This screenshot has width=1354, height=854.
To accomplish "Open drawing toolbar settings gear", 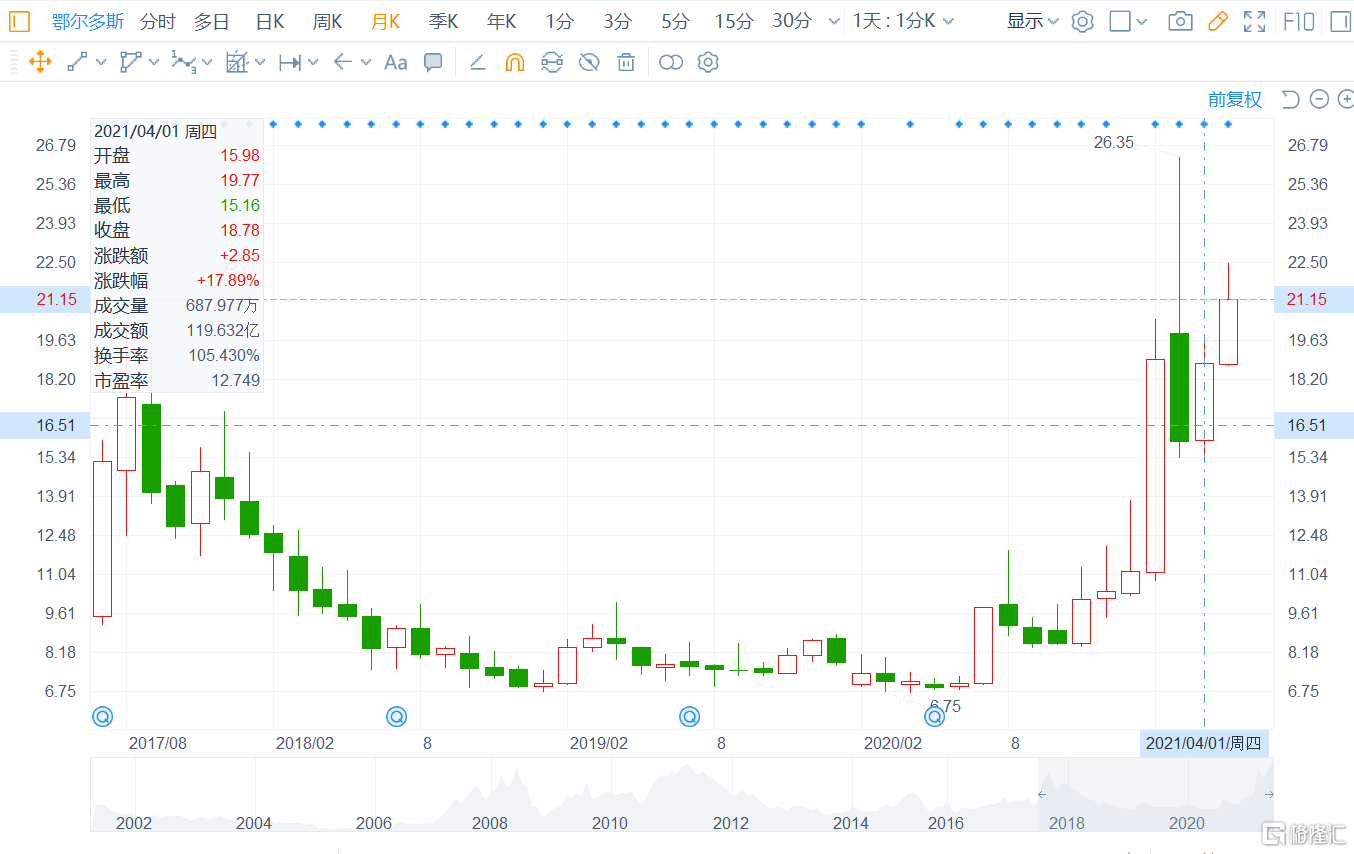I will pyautogui.click(x=708, y=62).
